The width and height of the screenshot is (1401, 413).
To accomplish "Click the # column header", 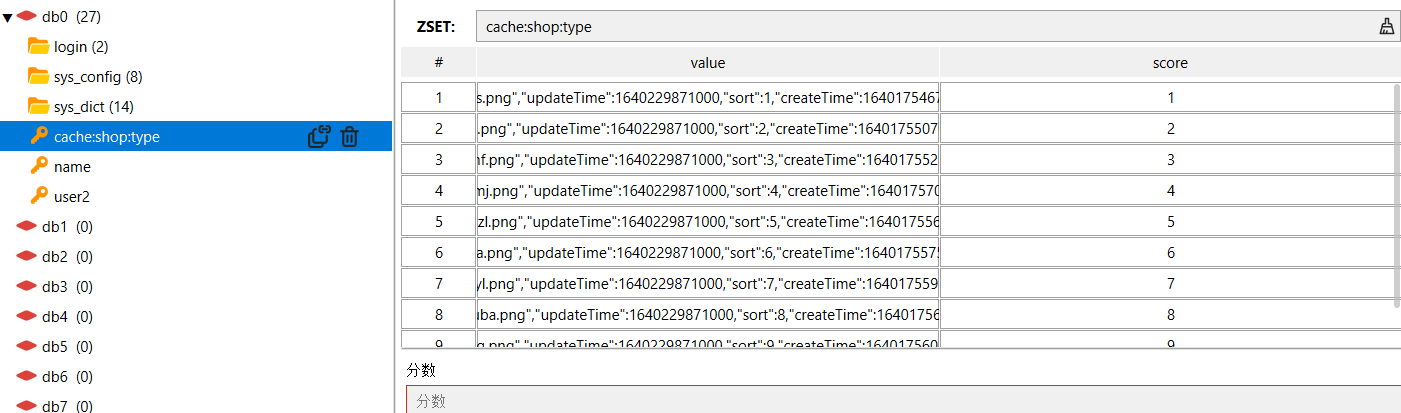I will [439, 63].
